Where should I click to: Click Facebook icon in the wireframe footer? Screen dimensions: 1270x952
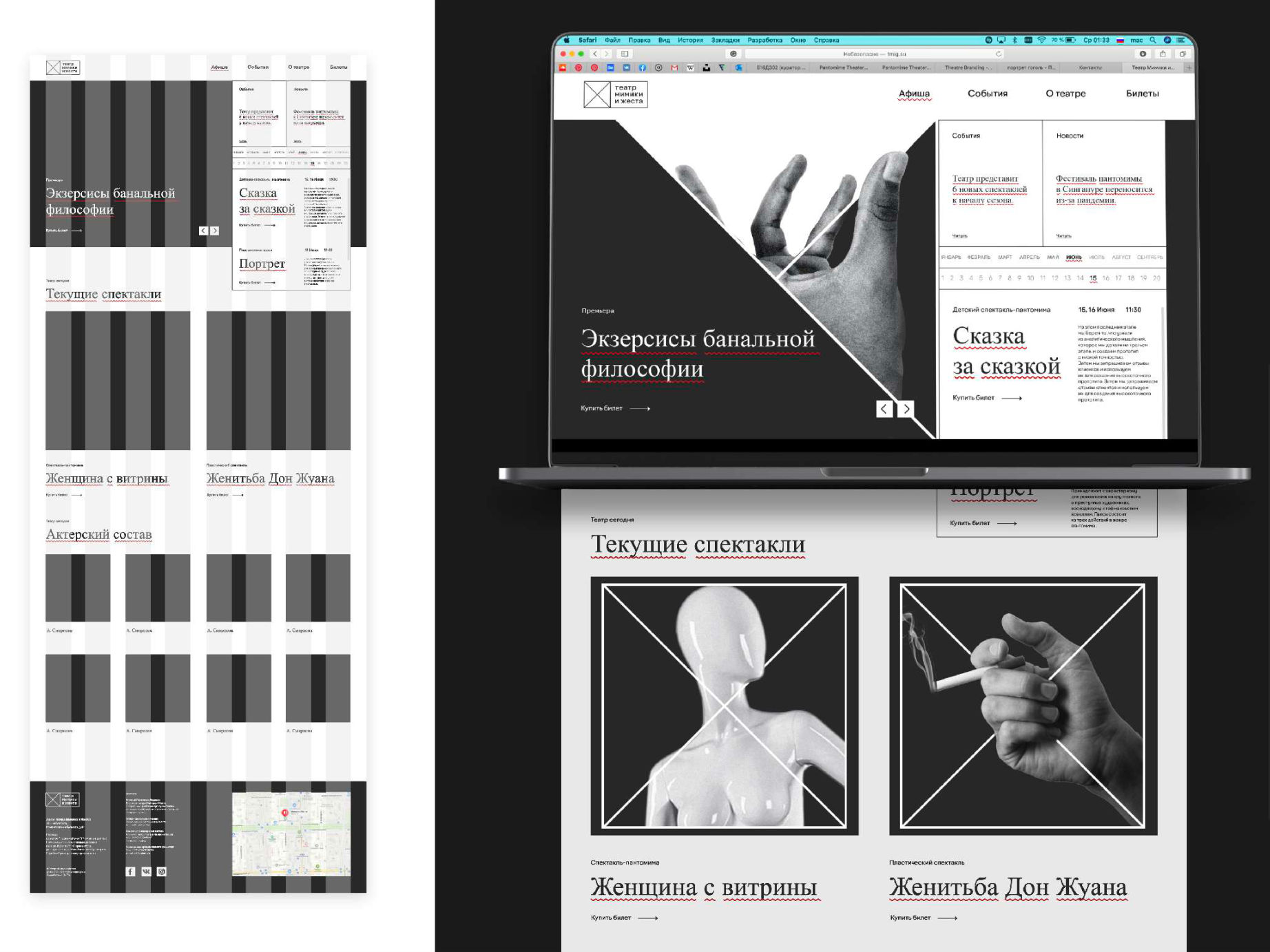(130, 871)
